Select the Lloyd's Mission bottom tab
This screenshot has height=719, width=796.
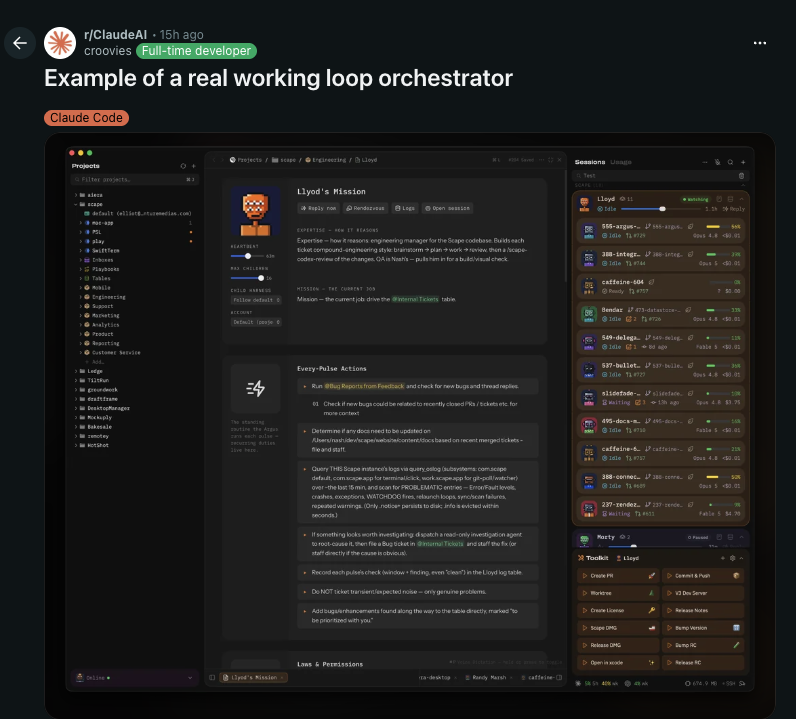pyautogui.click(x=254, y=677)
